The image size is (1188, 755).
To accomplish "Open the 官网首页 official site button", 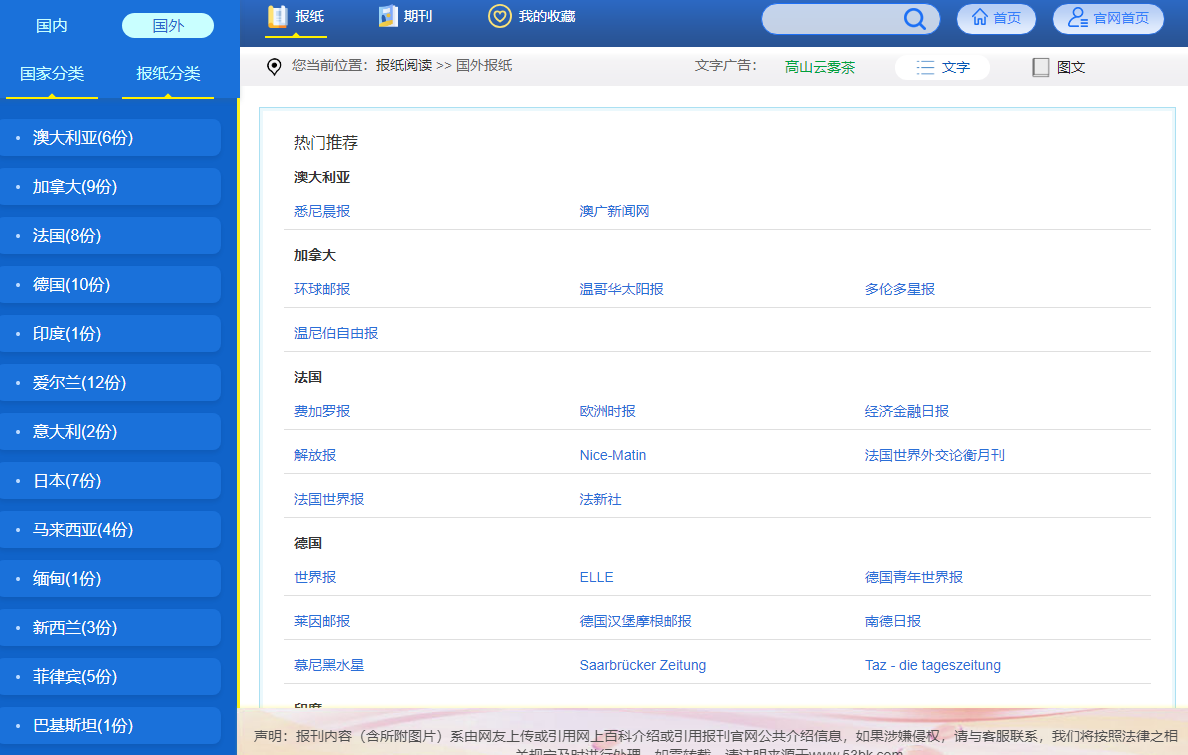I will coord(1108,18).
